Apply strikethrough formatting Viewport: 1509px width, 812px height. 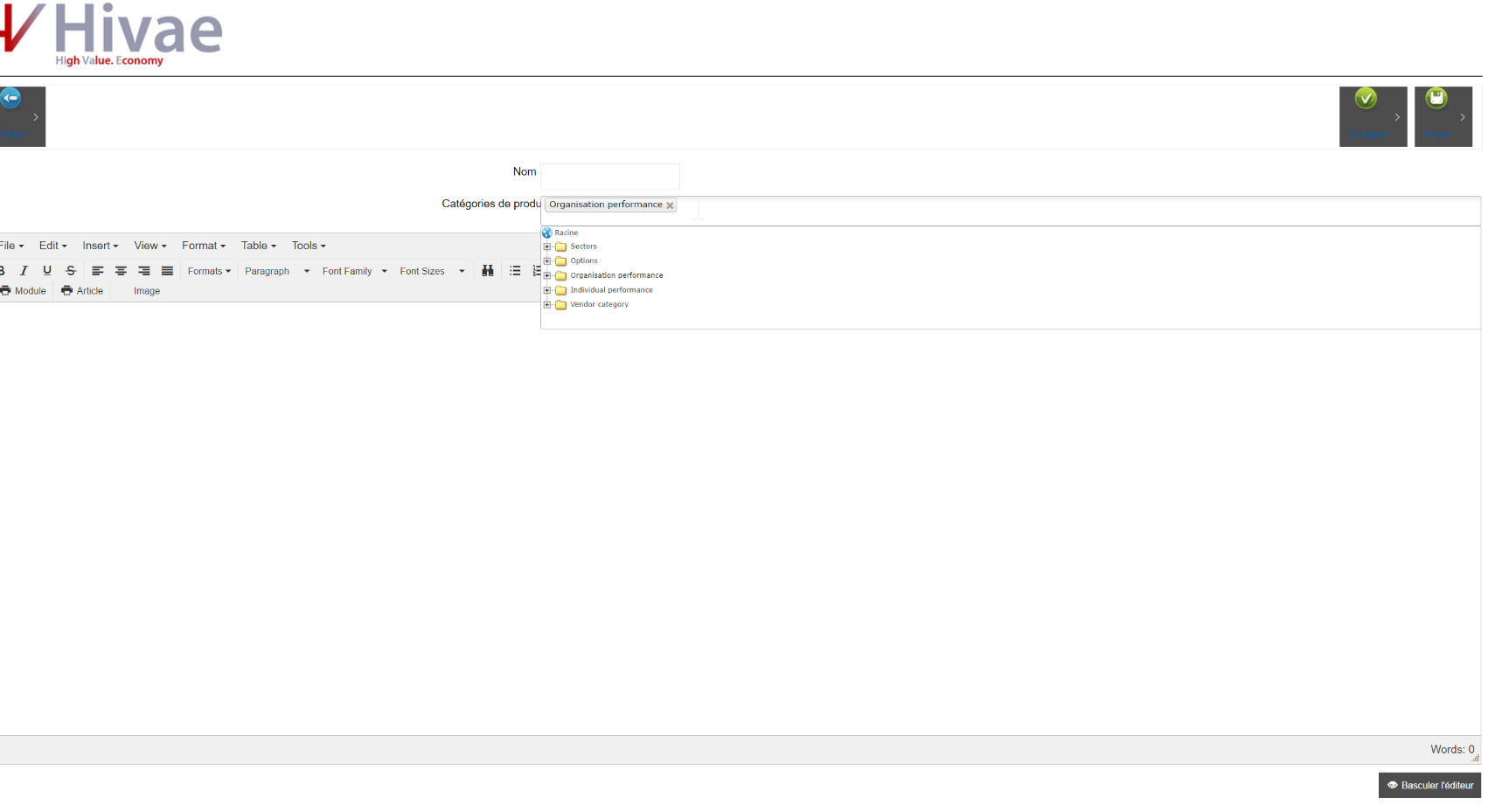(x=71, y=271)
